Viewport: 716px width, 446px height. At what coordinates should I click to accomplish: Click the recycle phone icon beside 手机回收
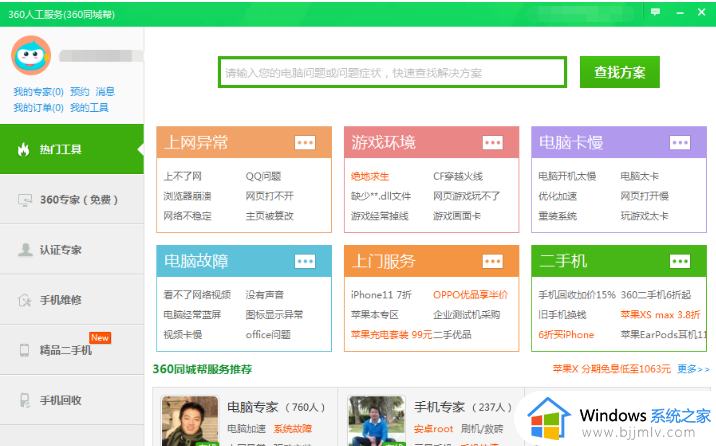[25, 400]
